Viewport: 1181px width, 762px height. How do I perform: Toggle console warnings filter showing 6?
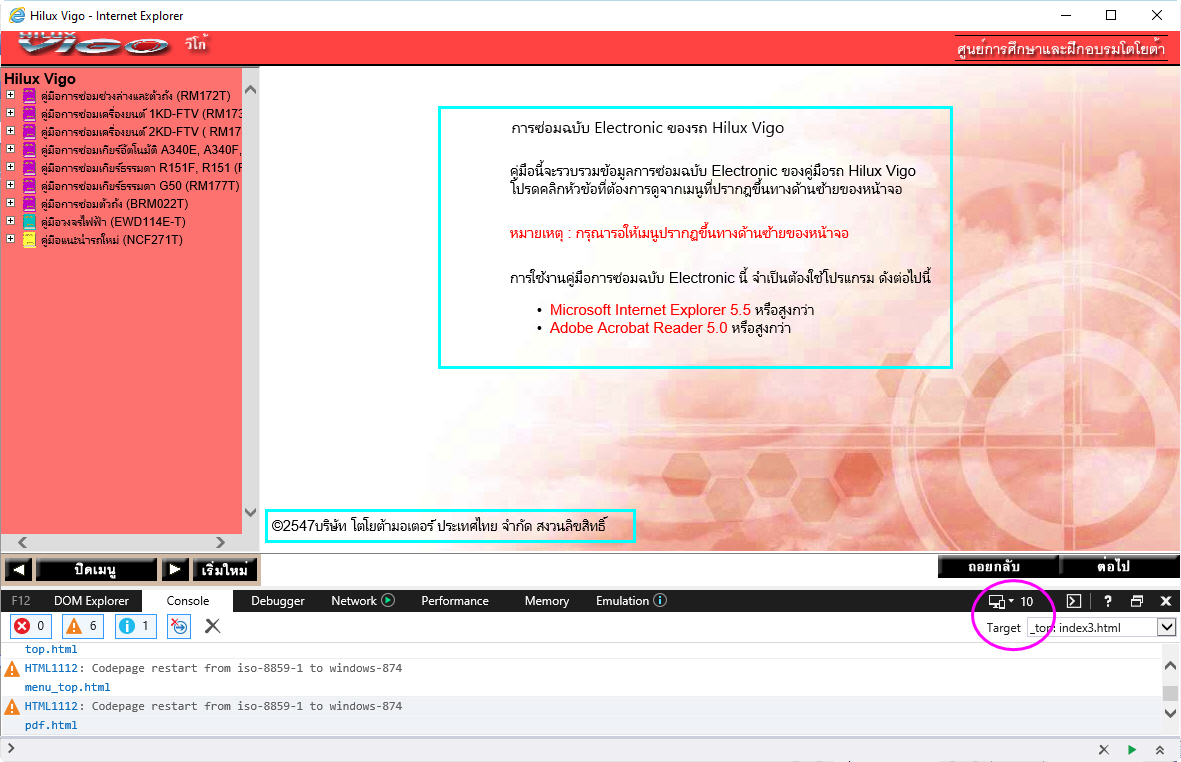pos(83,626)
